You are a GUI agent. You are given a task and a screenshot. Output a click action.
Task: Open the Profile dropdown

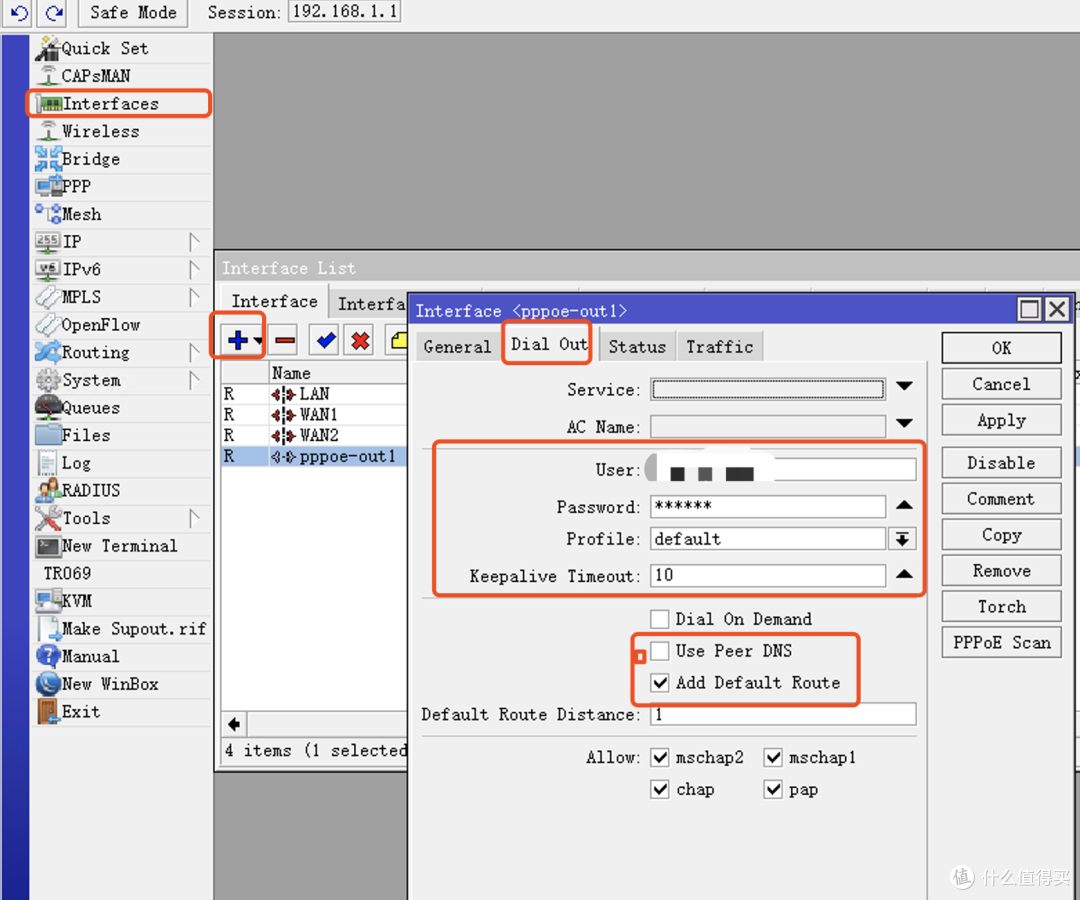(x=902, y=538)
